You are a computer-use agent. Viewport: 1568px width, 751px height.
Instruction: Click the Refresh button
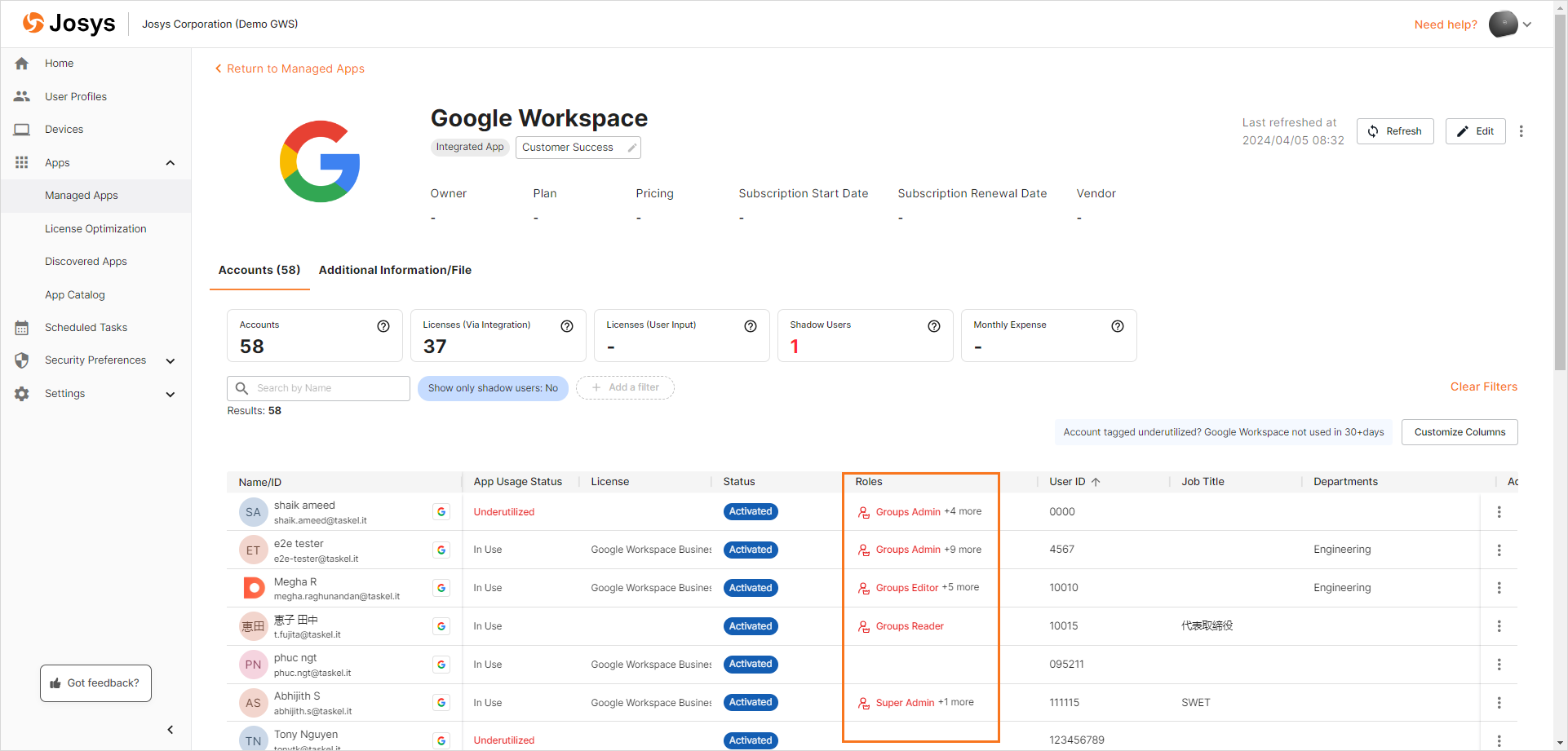[1395, 131]
